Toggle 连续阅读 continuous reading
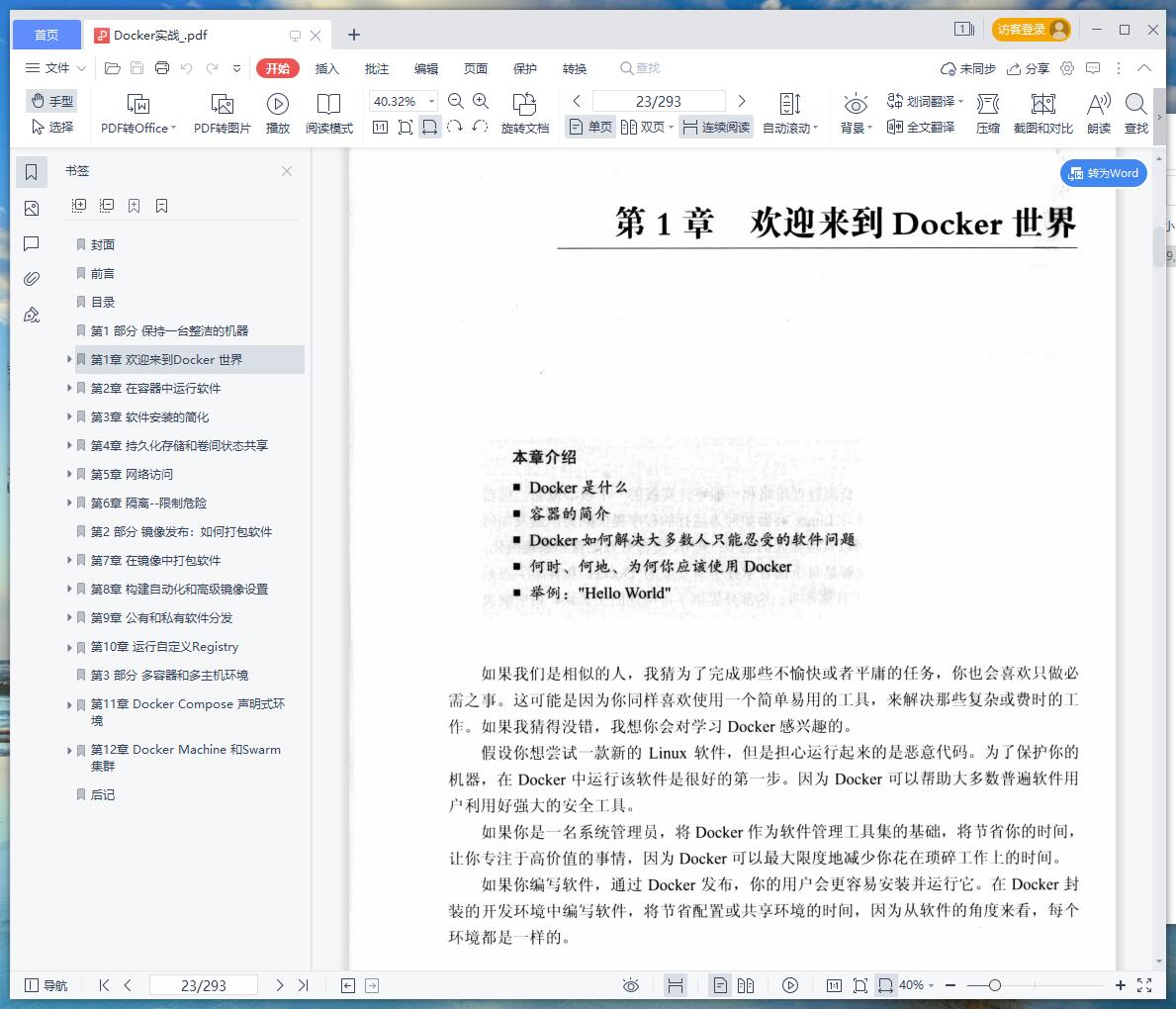 pos(716,127)
